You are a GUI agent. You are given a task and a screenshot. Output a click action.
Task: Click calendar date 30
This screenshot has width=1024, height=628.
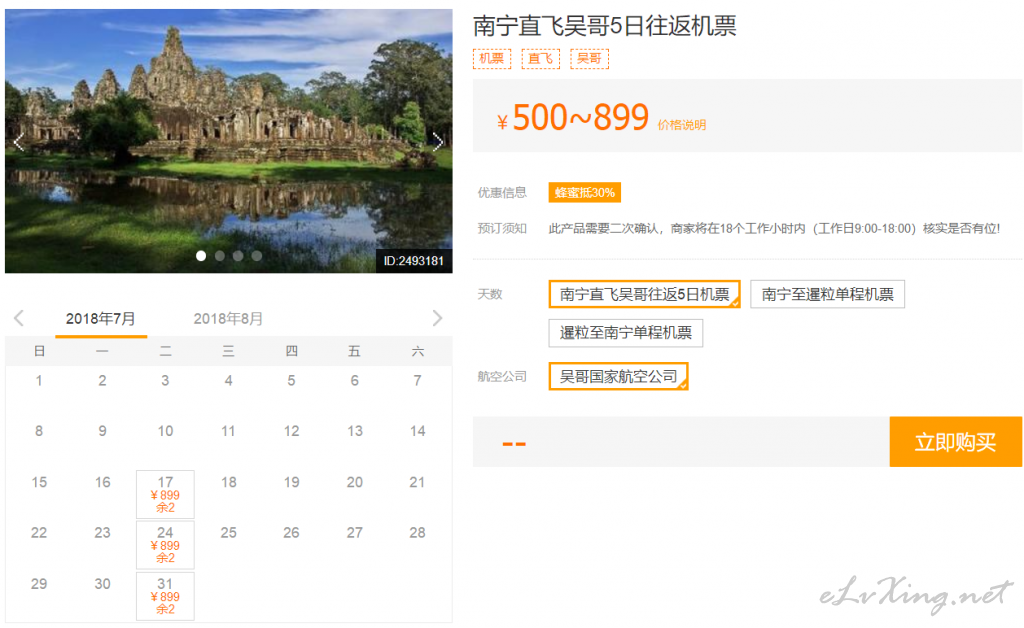point(103,584)
